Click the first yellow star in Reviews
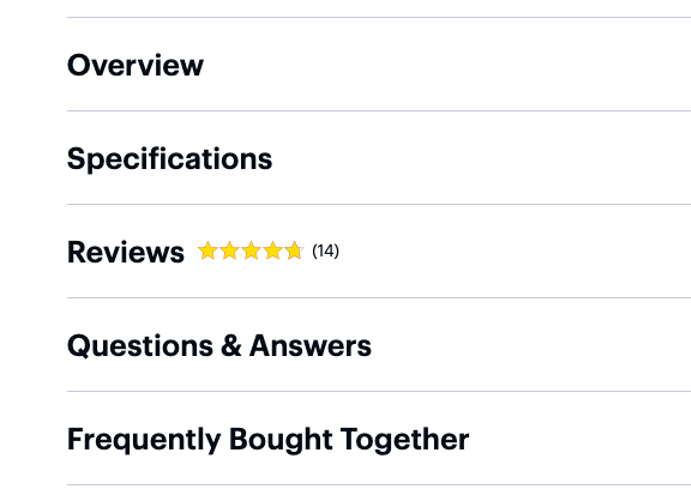Viewport: 691px width, 499px height. tap(208, 251)
